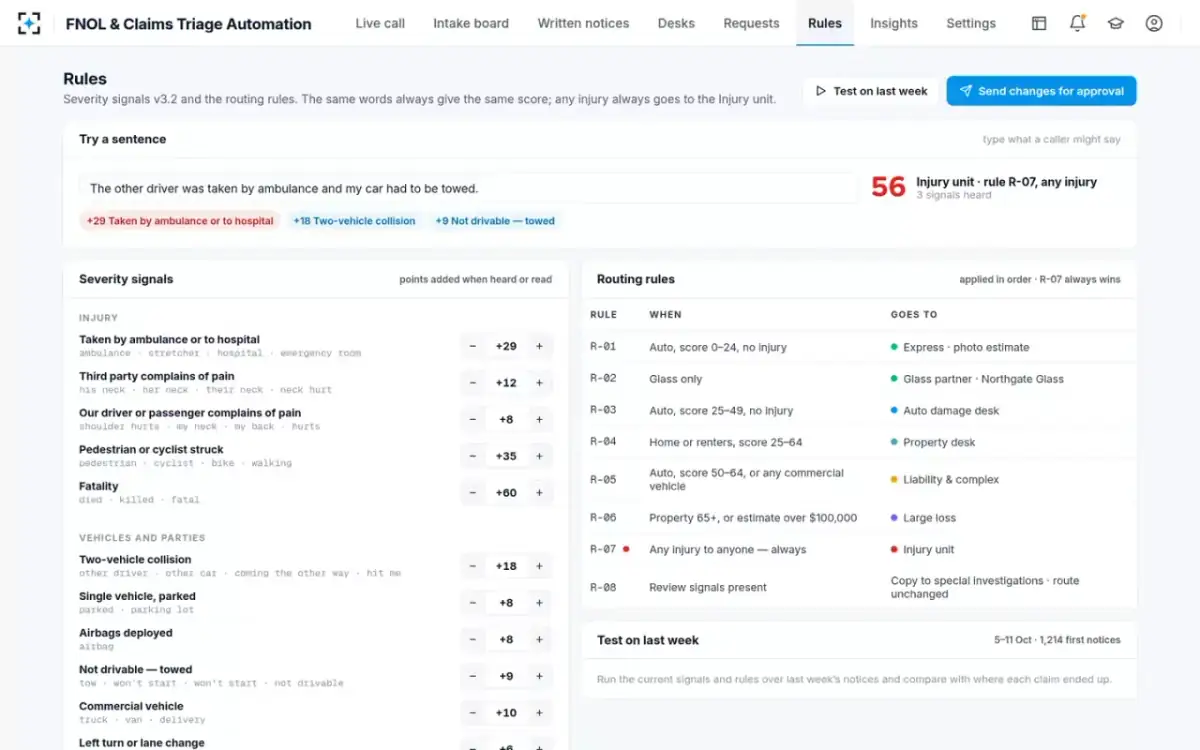Click the +18 Two-vehicle collision chip

354,221
